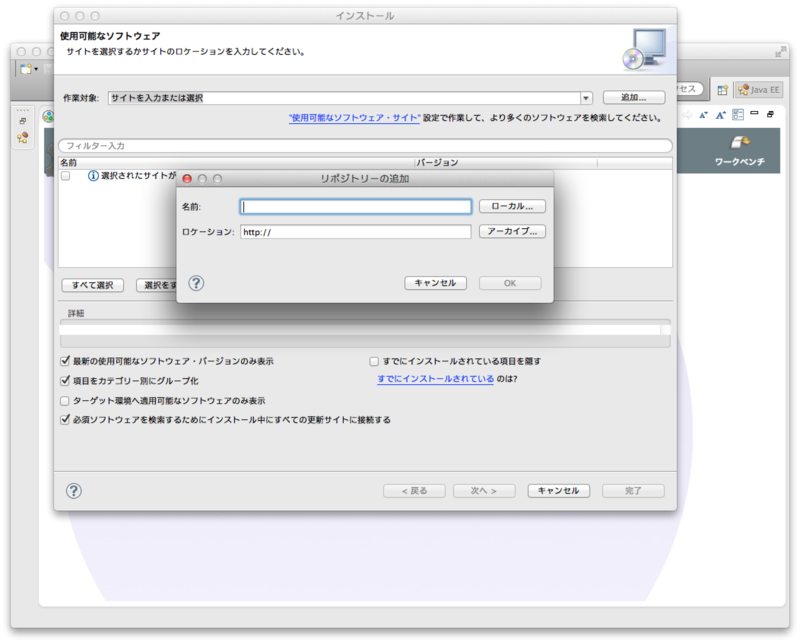Viewport: 800px width, 643px height.
Task: Click the increase font size icon on welcome page
Action: pyautogui.click(x=720, y=114)
